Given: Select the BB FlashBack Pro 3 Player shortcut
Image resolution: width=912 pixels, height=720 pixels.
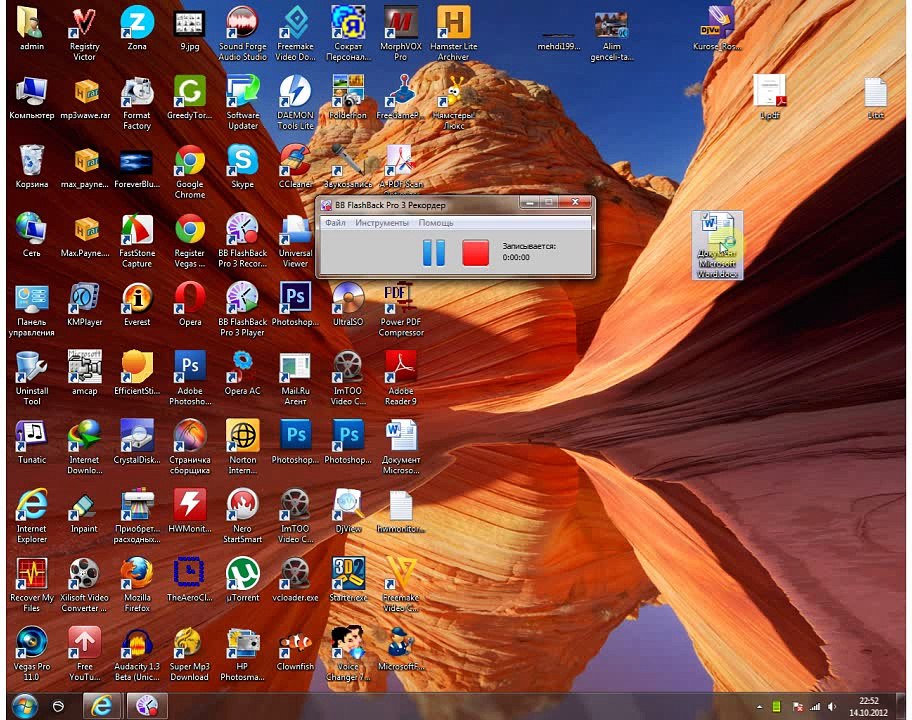Looking at the screenshot, I should point(243,311).
